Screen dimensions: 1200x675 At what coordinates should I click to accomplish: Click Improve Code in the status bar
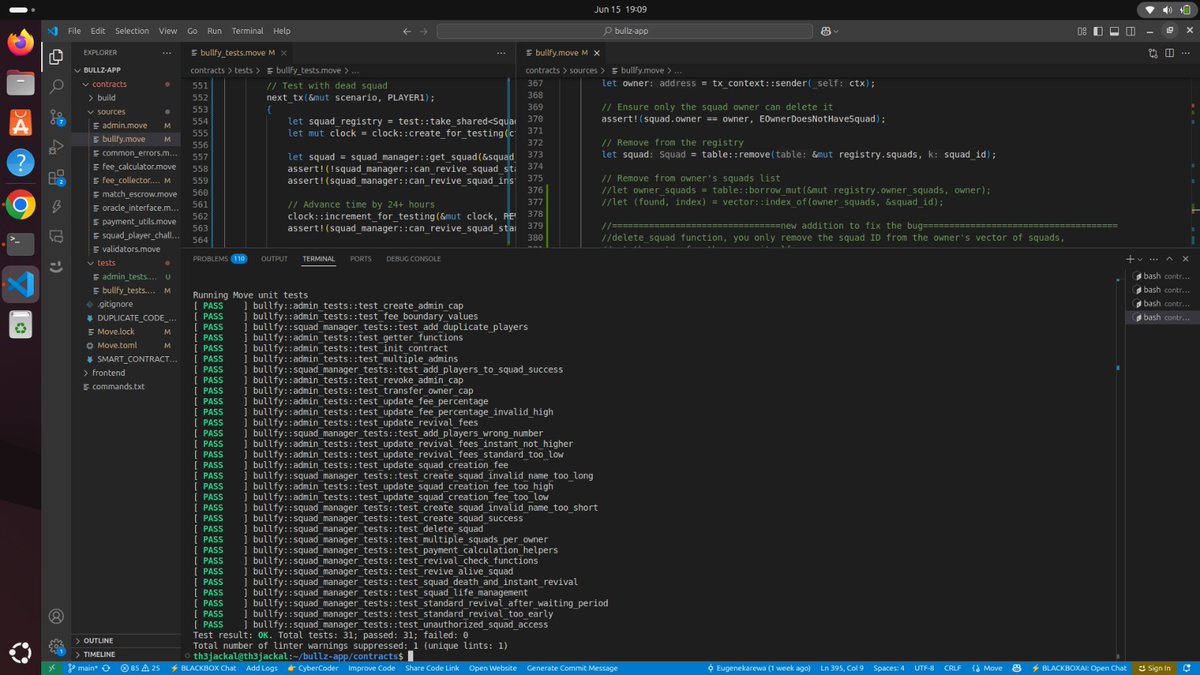click(371, 668)
